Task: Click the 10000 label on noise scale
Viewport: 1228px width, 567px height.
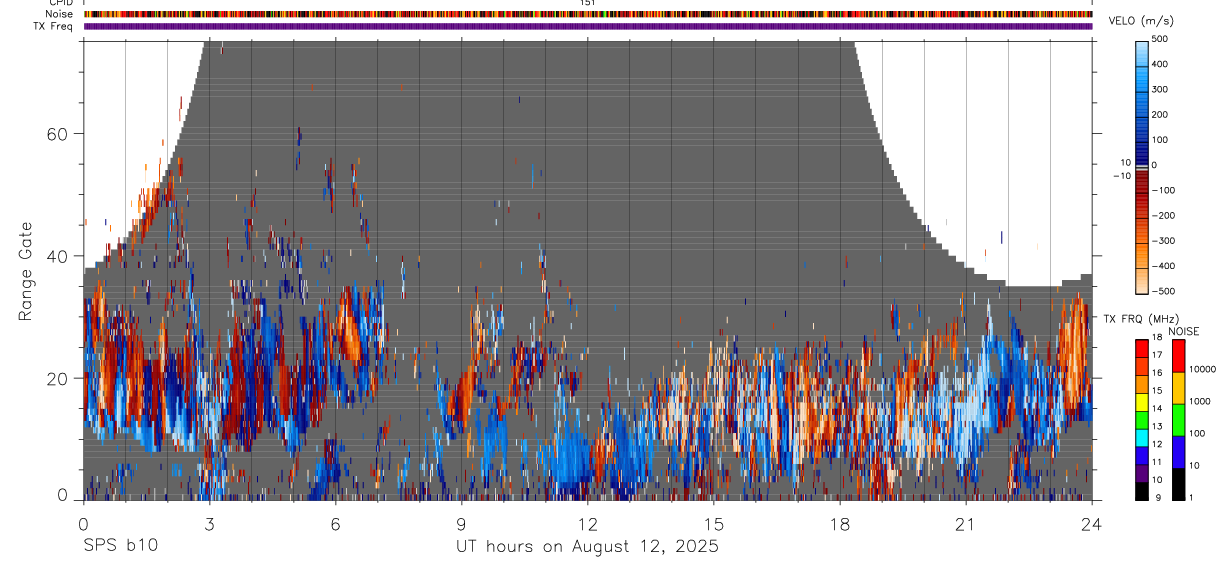Action: [1202, 369]
